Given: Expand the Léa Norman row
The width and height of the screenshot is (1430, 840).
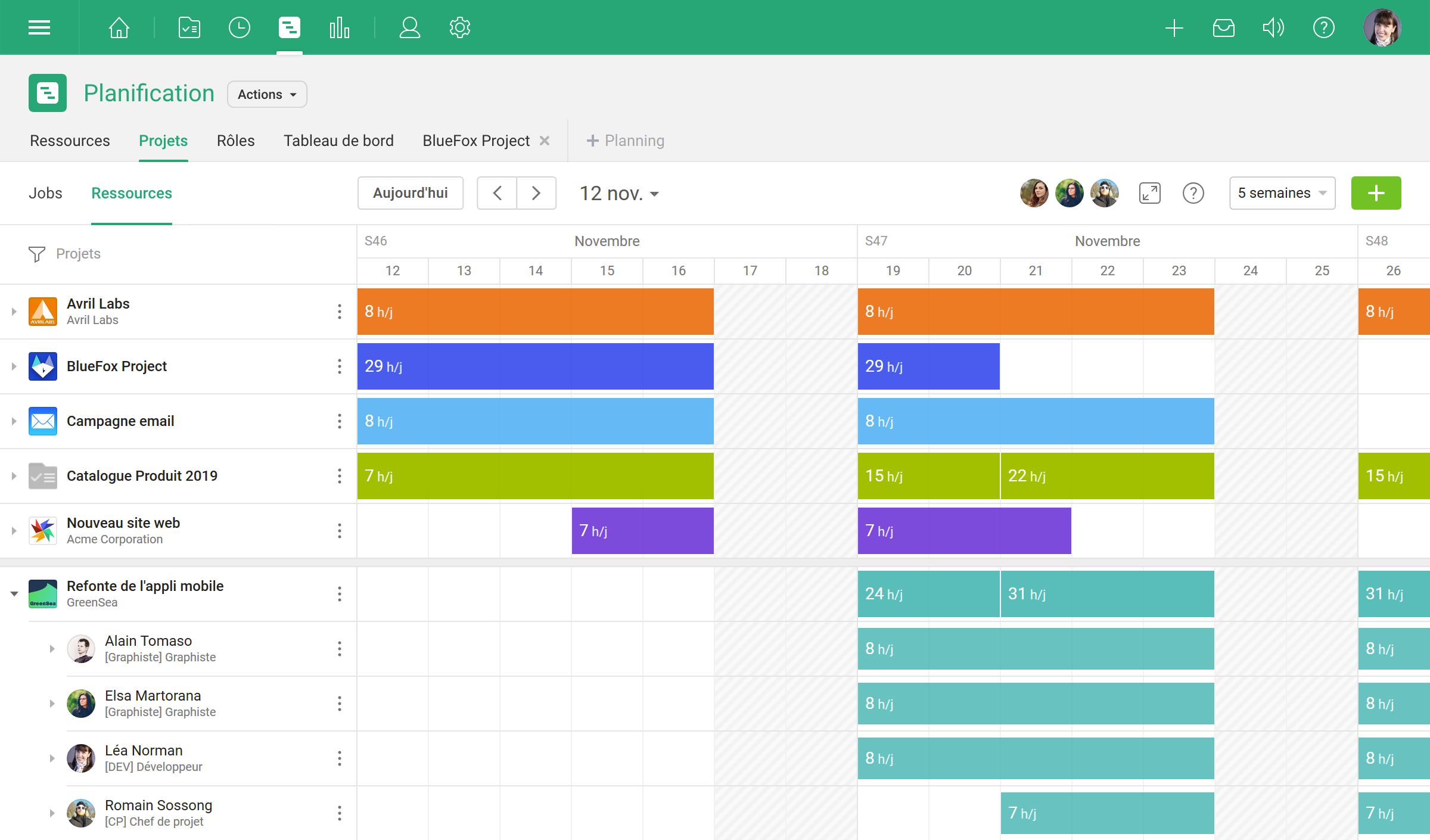Looking at the screenshot, I should [52, 758].
